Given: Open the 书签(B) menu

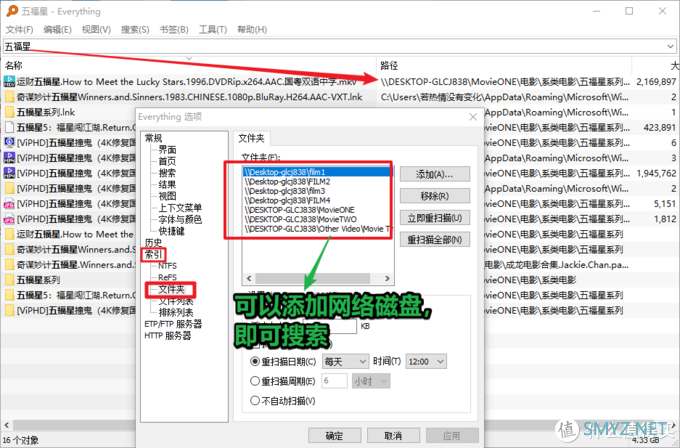Looking at the screenshot, I should (174, 29).
